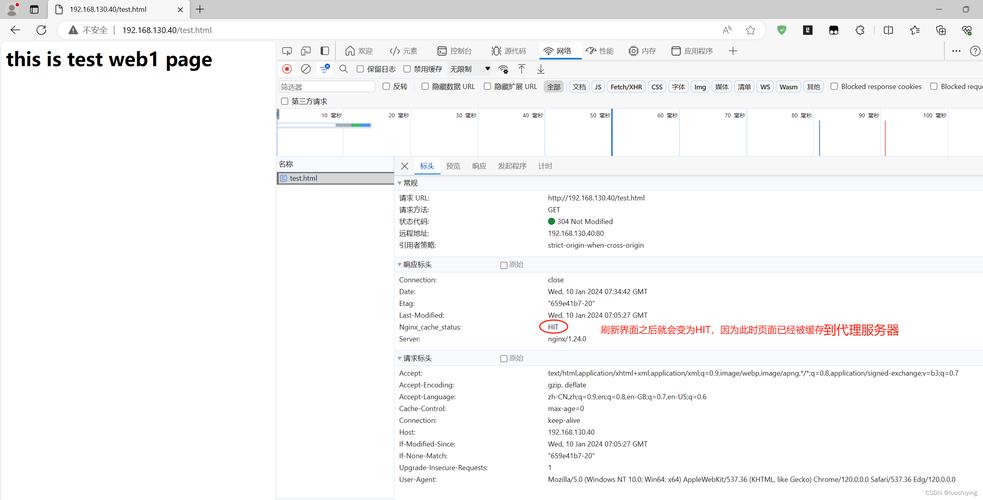Open the tab actions menu icon

point(34,9)
